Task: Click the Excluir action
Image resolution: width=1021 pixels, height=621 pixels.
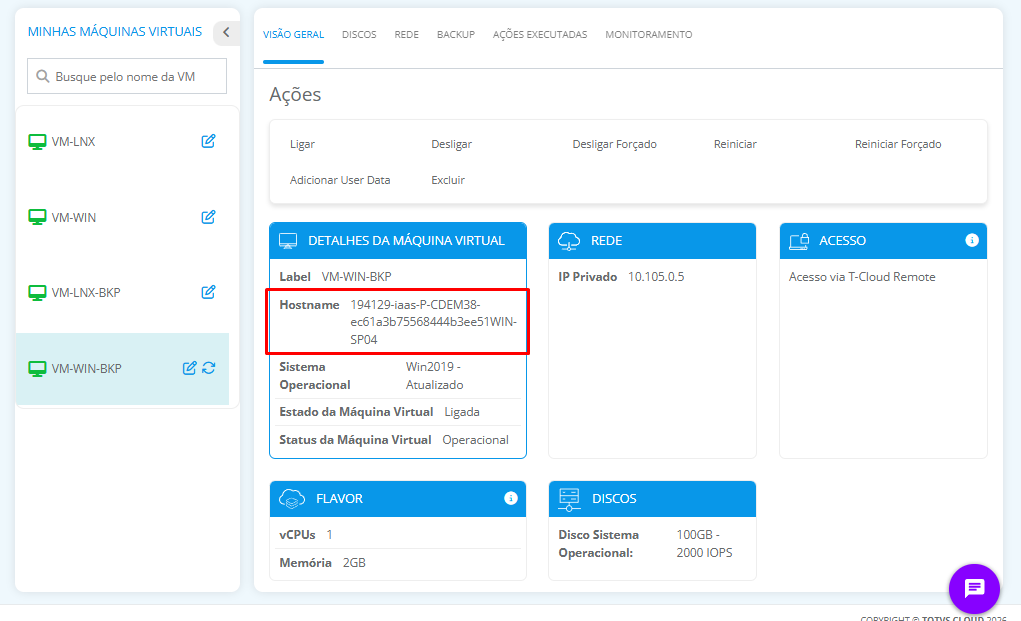Action: (x=448, y=180)
